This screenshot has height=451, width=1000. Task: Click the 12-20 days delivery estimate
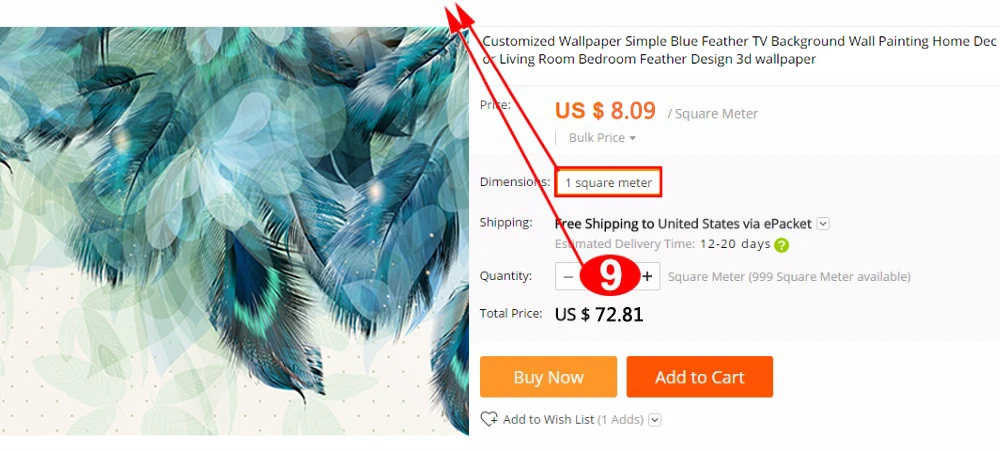tap(735, 244)
